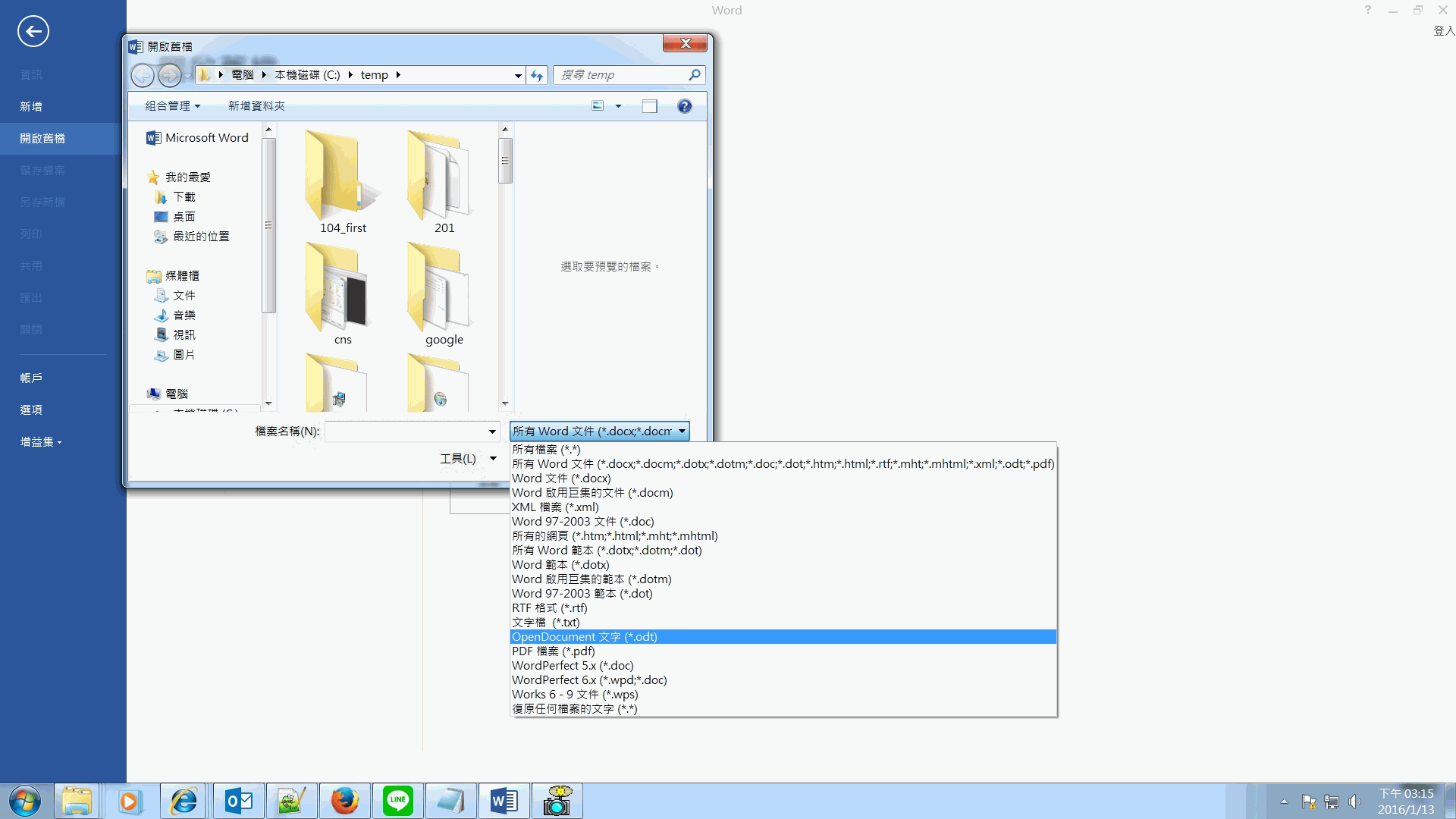Viewport: 1456px width, 819px height.
Task: Select OpenDocument 文字 (*.odt) file type
Action: 585,637
